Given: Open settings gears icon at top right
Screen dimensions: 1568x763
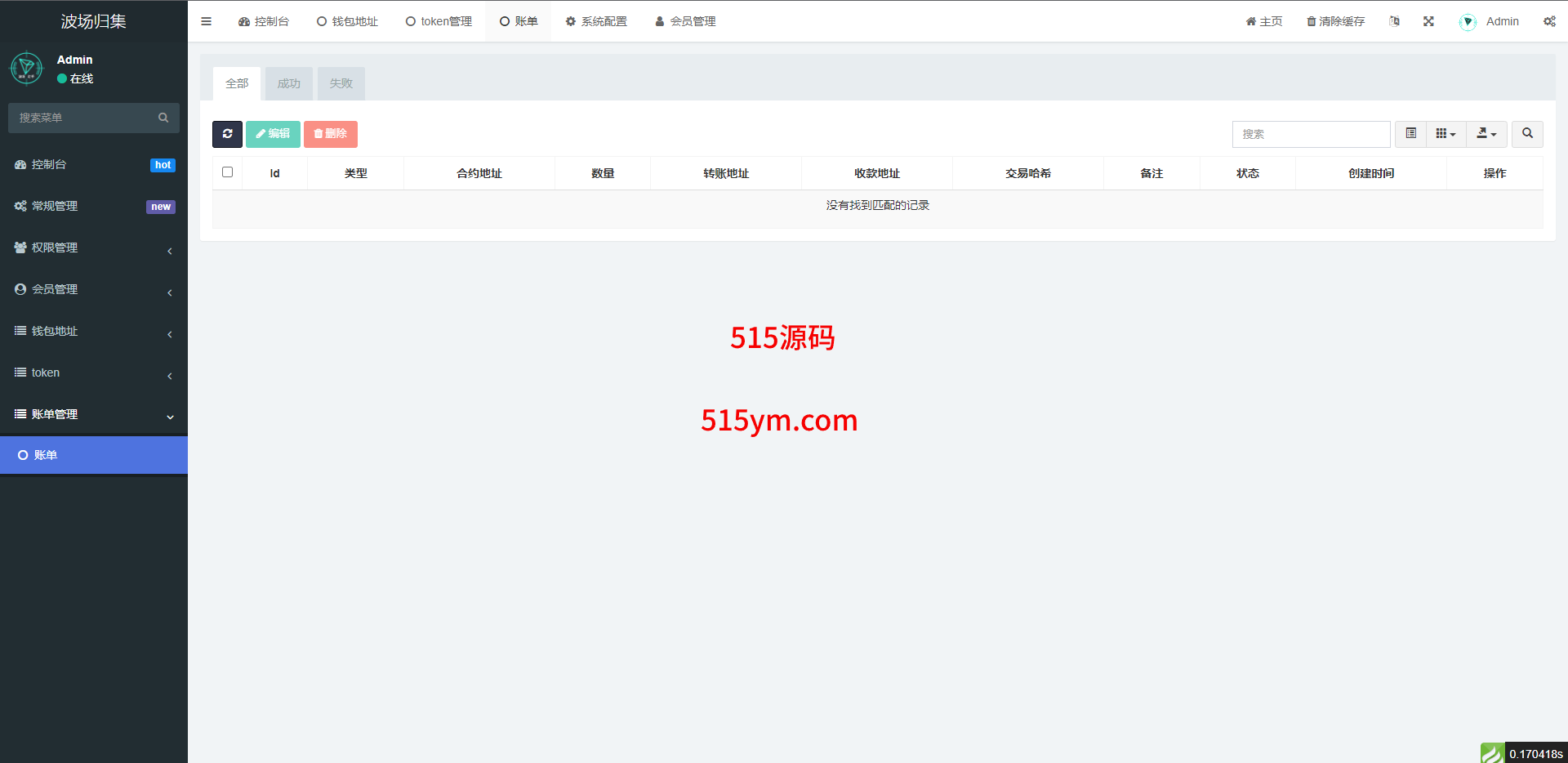Looking at the screenshot, I should point(1548,21).
